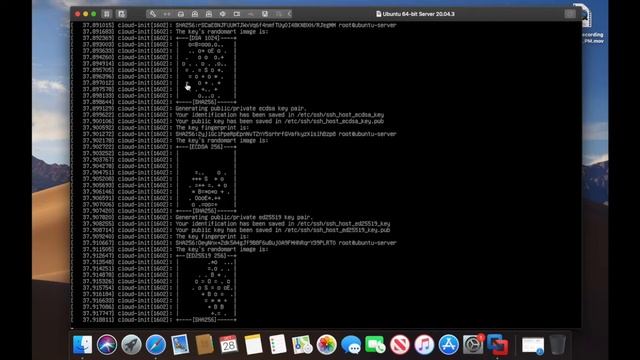Click the camera device icon in toolbar
The height and width of the screenshot is (360, 640).
tap(237, 14)
